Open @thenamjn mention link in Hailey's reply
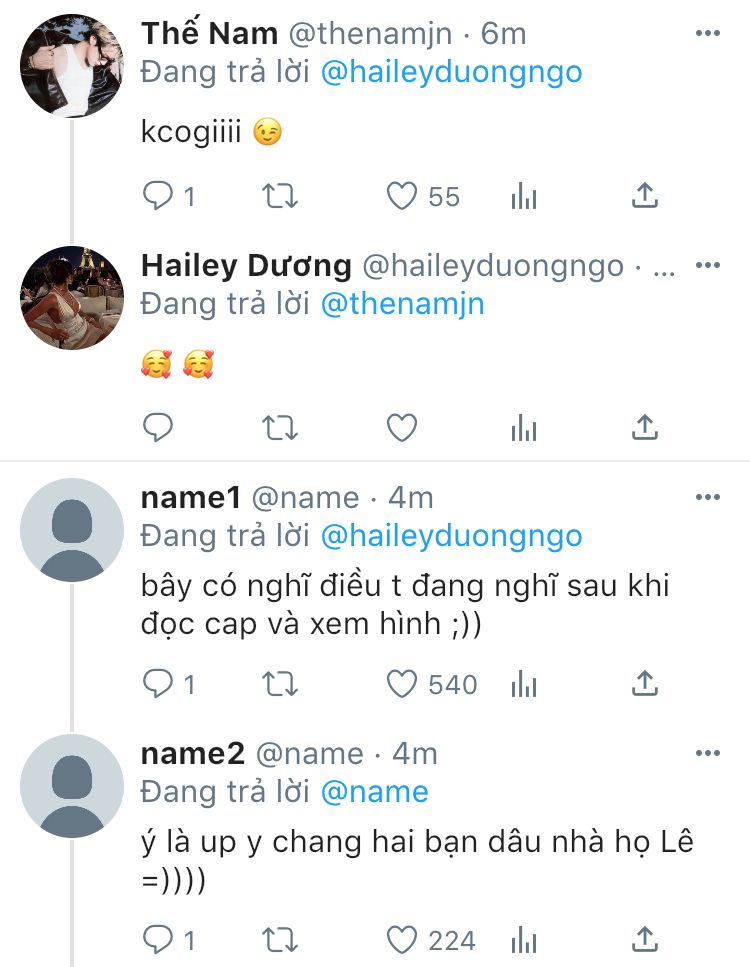 402,304
